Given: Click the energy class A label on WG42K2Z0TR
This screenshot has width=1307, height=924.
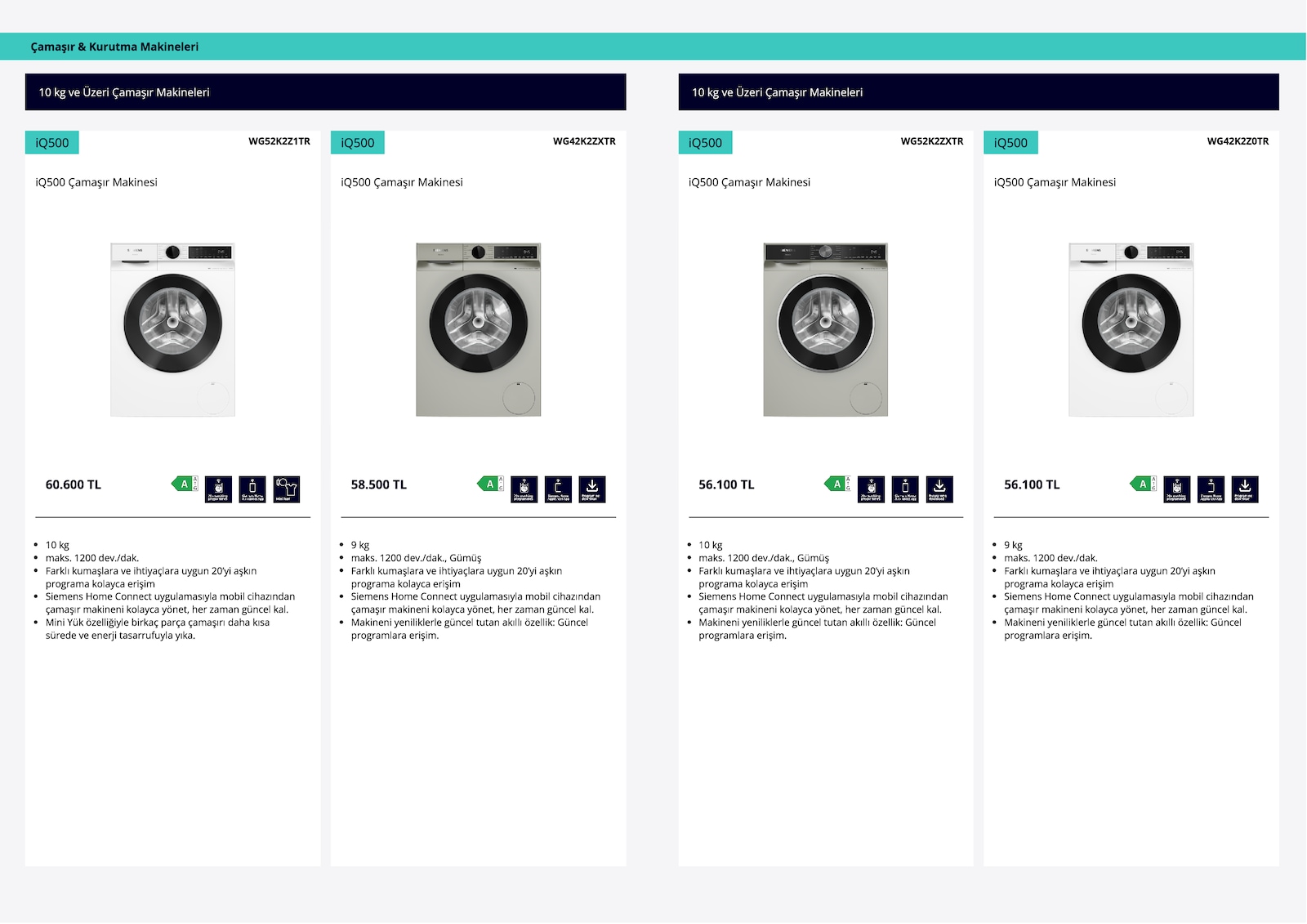Looking at the screenshot, I should click(1144, 484).
